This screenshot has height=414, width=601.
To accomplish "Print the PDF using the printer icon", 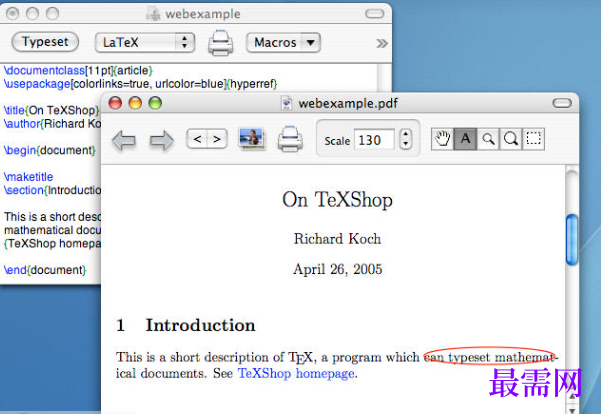I will tap(290, 139).
